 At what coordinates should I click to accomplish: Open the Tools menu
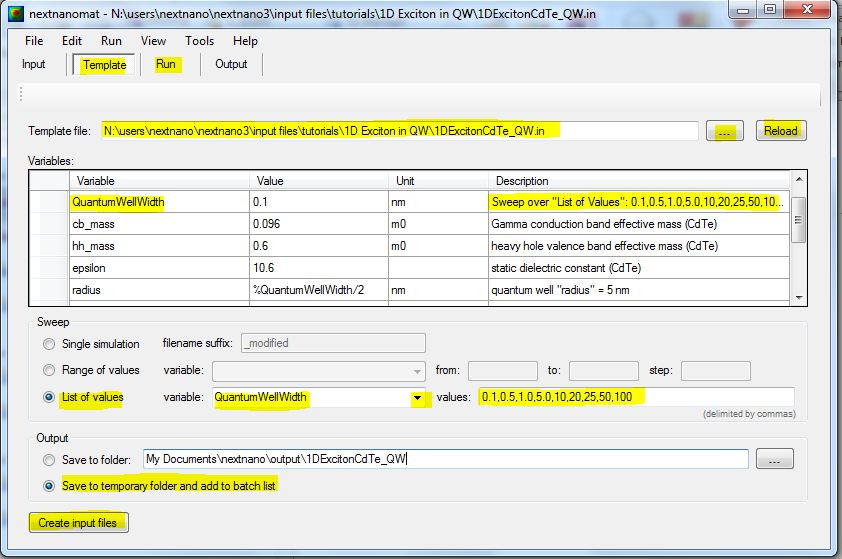coord(199,41)
